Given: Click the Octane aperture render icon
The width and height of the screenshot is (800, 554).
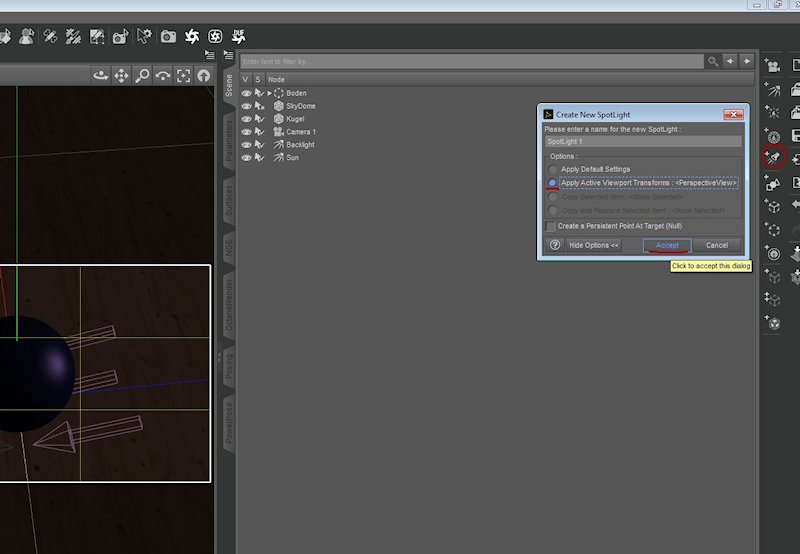Looking at the screenshot, I should [x=192, y=36].
